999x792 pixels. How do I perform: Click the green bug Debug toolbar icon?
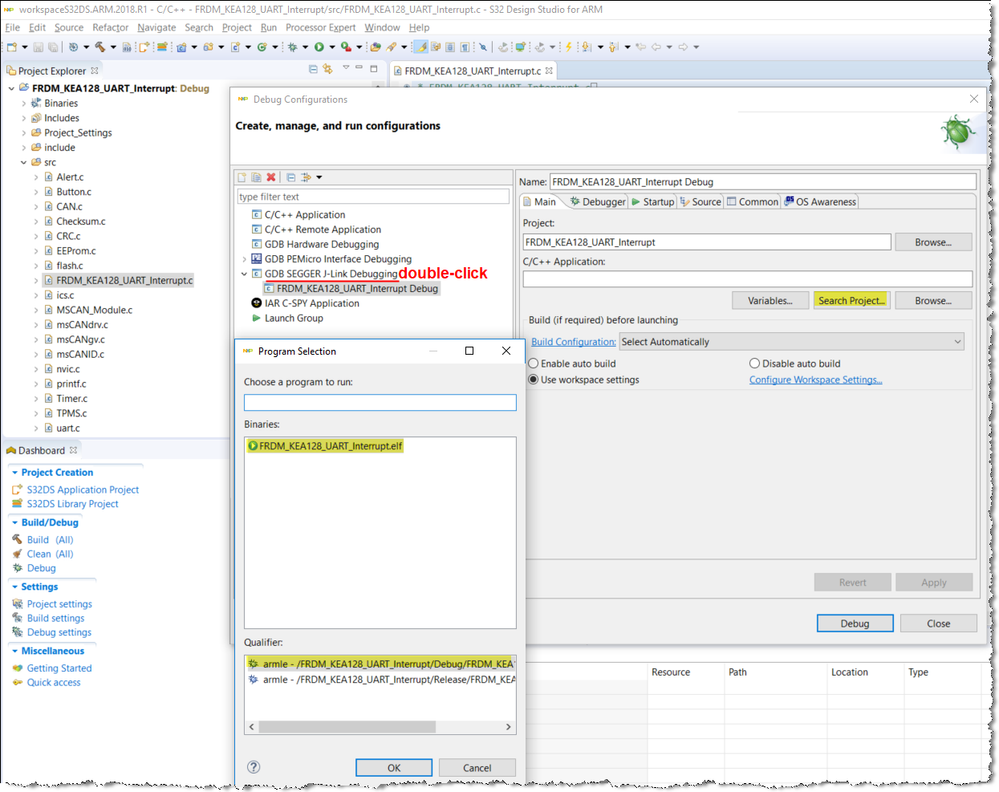click(x=292, y=47)
